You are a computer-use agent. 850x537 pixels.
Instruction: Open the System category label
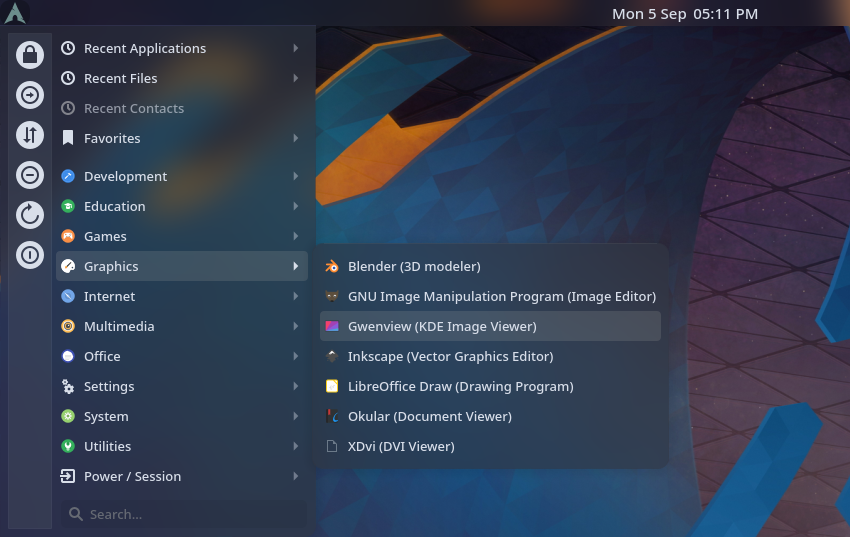[x=106, y=416]
